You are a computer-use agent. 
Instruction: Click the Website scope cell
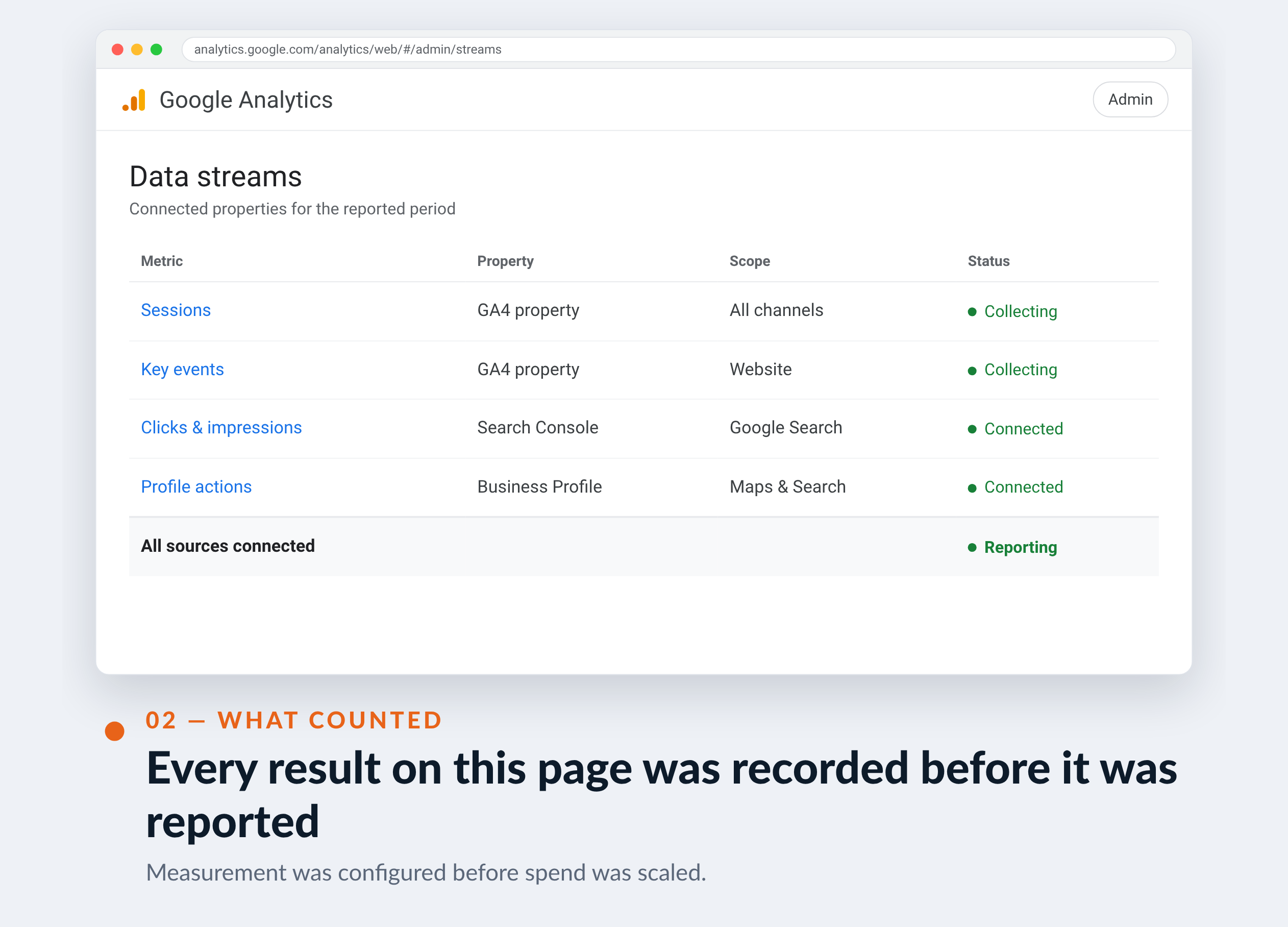click(x=760, y=369)
